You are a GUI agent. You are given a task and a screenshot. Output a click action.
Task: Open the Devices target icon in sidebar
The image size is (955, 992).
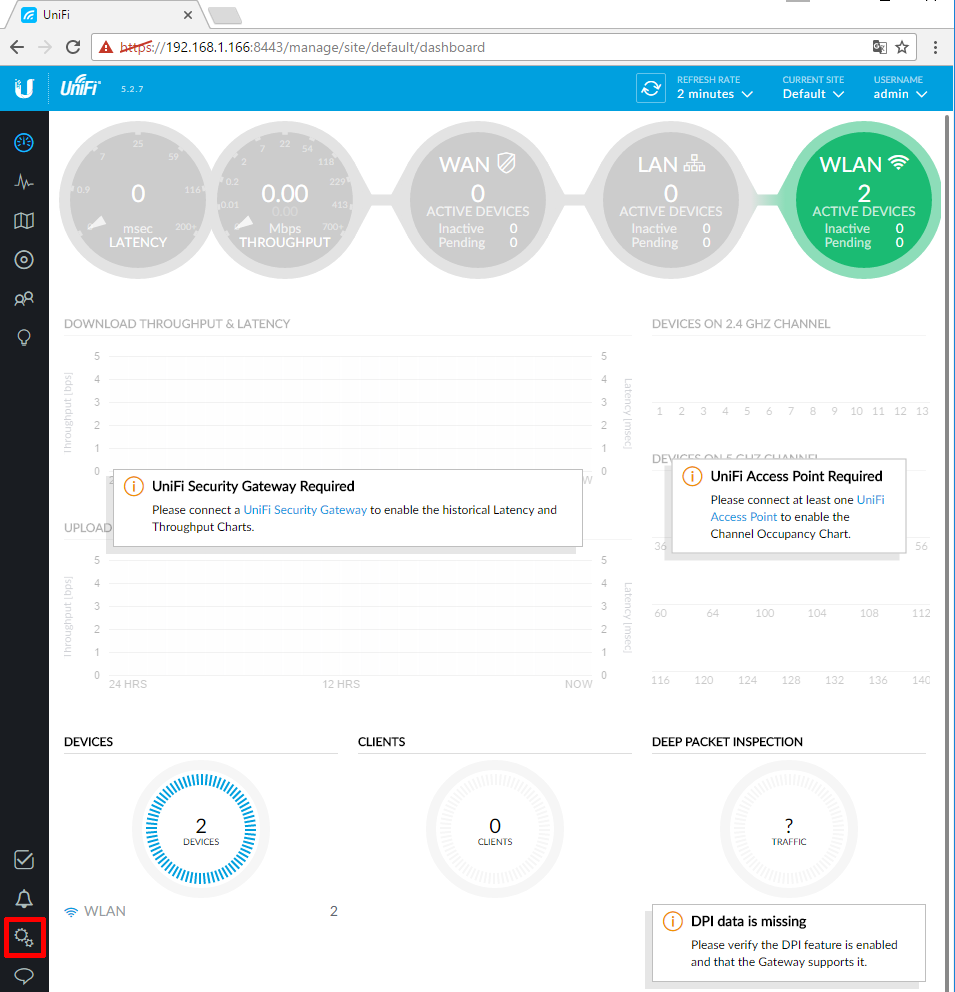pyautogui.click(x=24, y=259)
